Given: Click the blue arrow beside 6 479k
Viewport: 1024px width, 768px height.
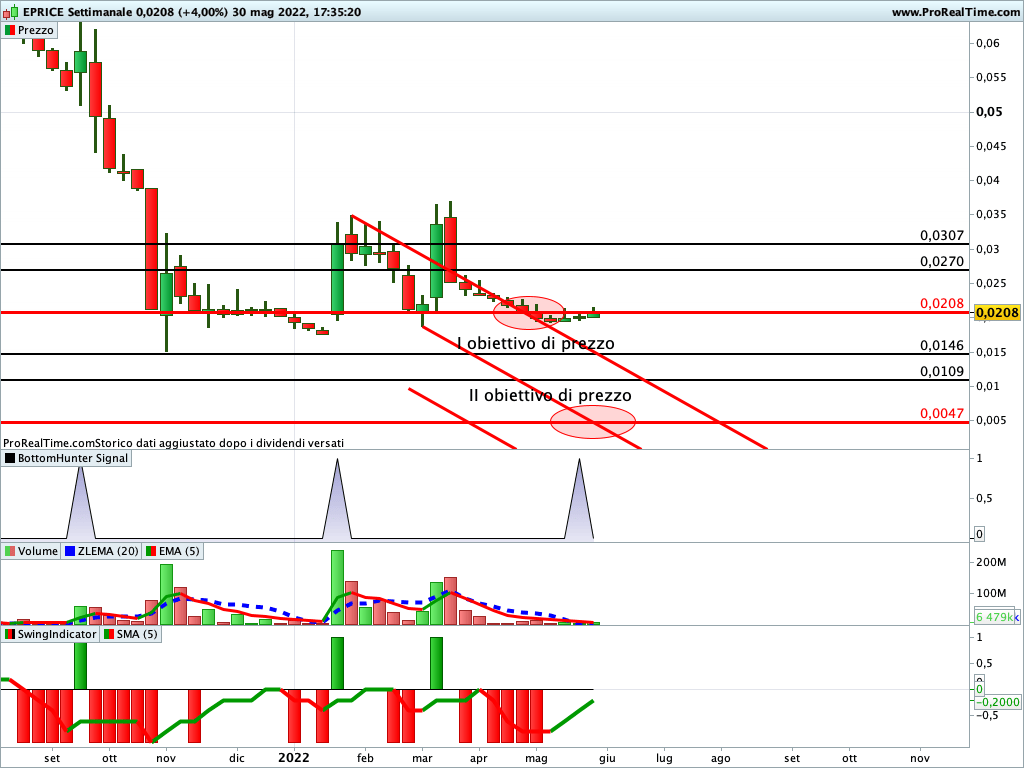Looking at the screenshot, I should pos(1017,619).
